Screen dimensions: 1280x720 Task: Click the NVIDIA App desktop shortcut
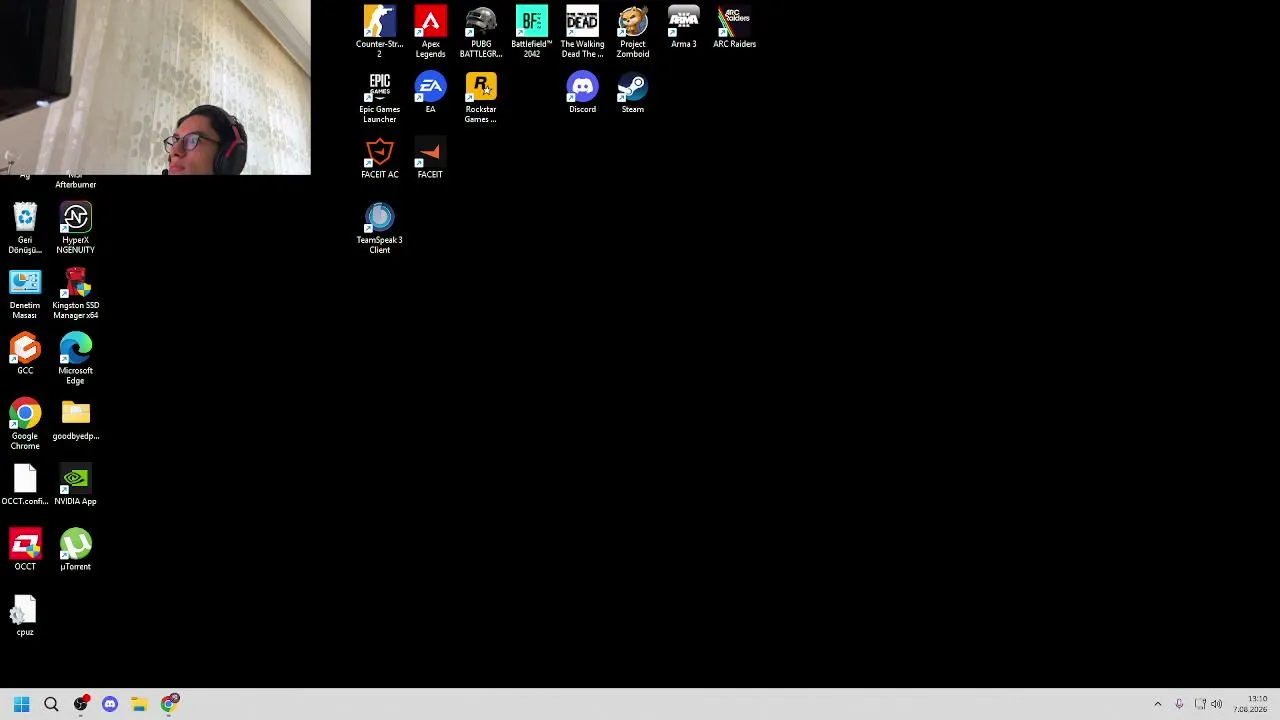75,484
